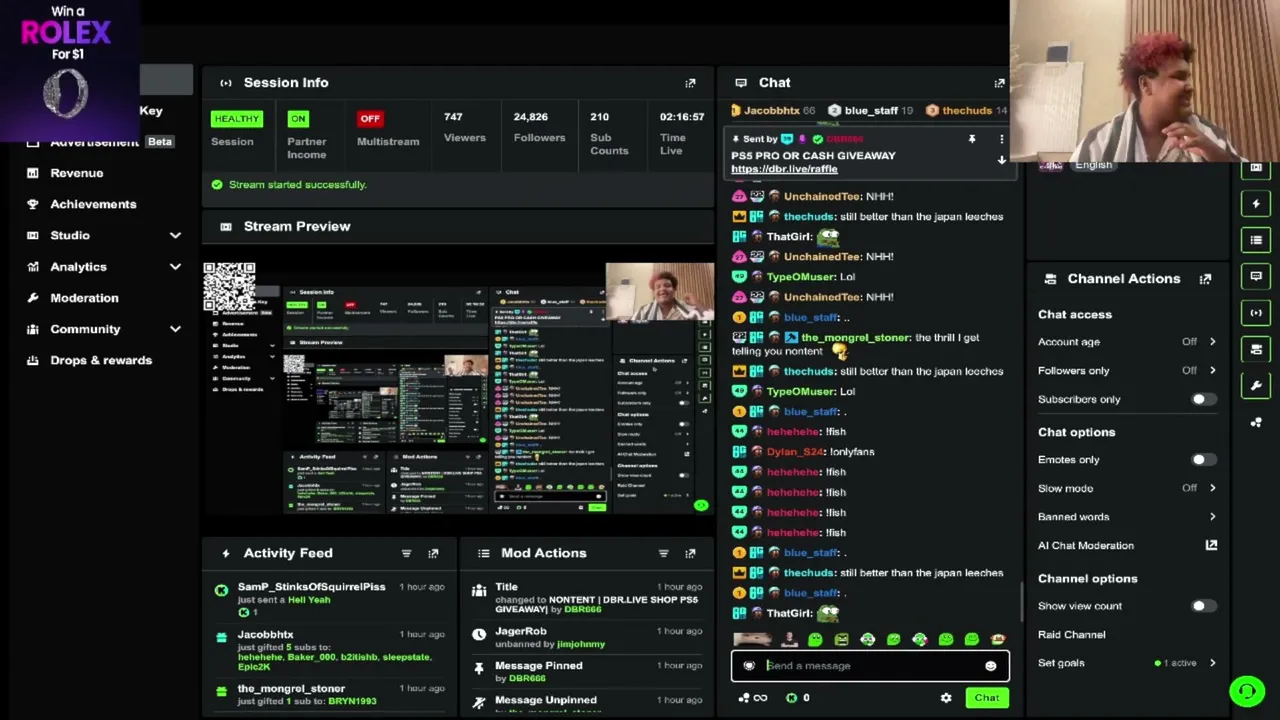Open Activity Feed filter options

406,553
